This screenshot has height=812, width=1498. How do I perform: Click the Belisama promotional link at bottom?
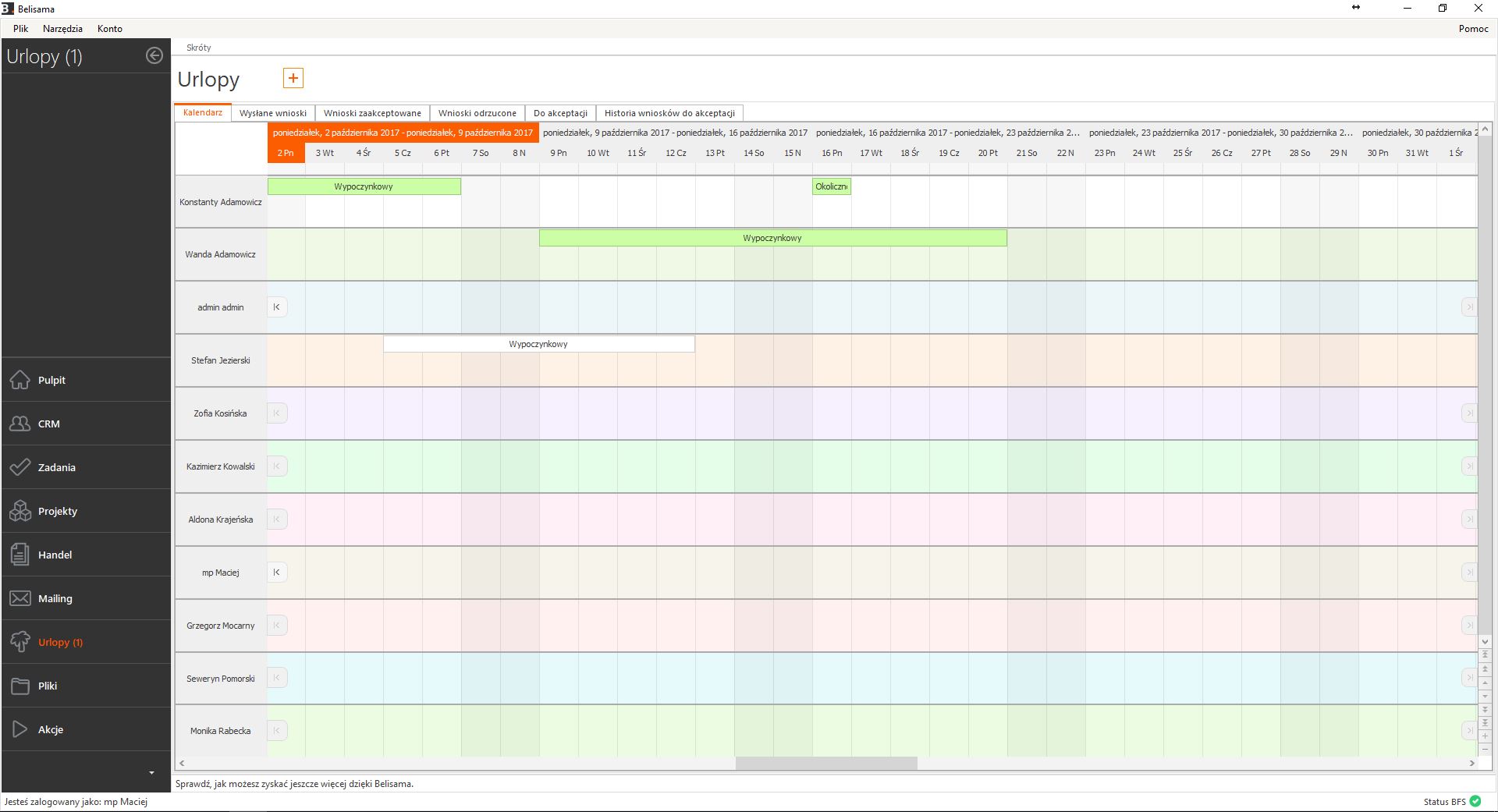[294, 784]
